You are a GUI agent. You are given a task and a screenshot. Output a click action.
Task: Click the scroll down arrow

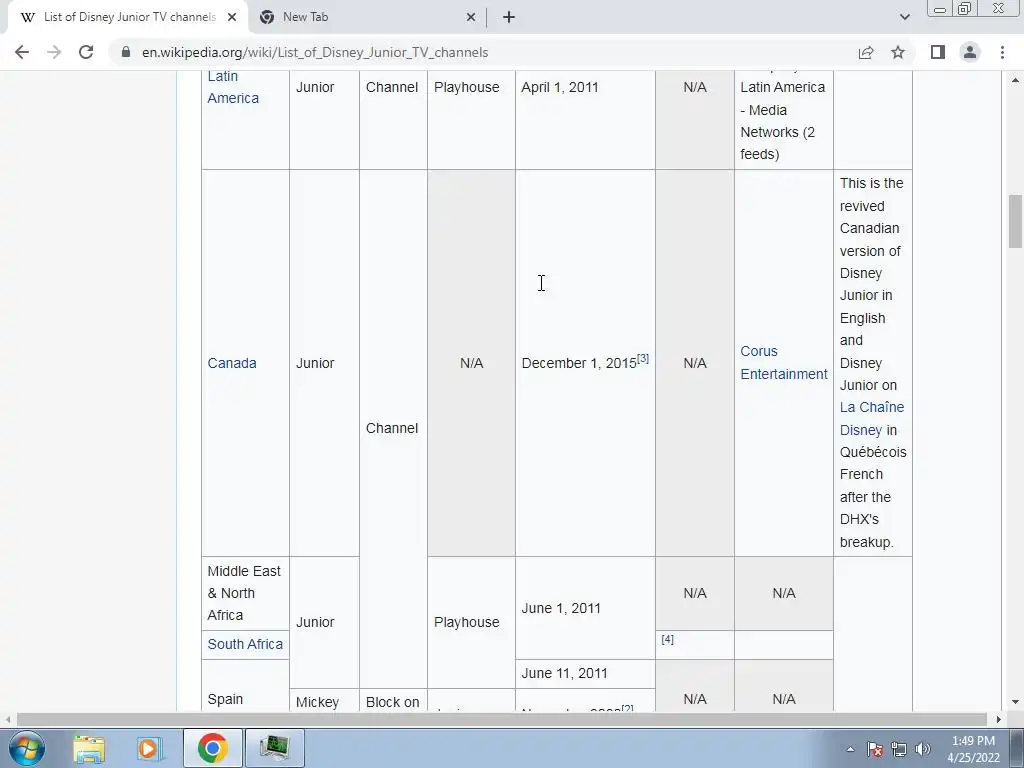click(x=1015, y=703)
